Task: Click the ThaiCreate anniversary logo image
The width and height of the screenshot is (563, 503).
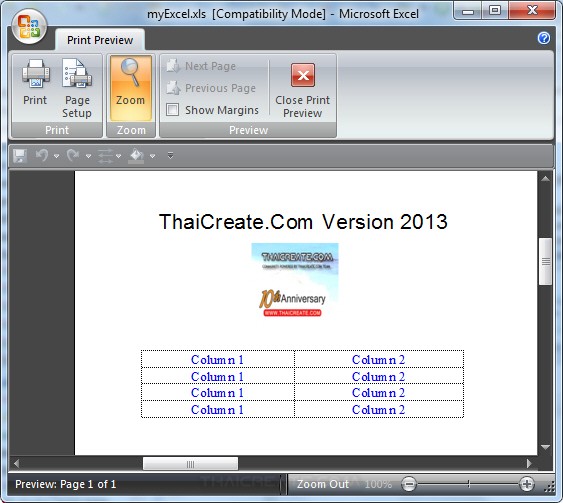Action: pos(295,280)
